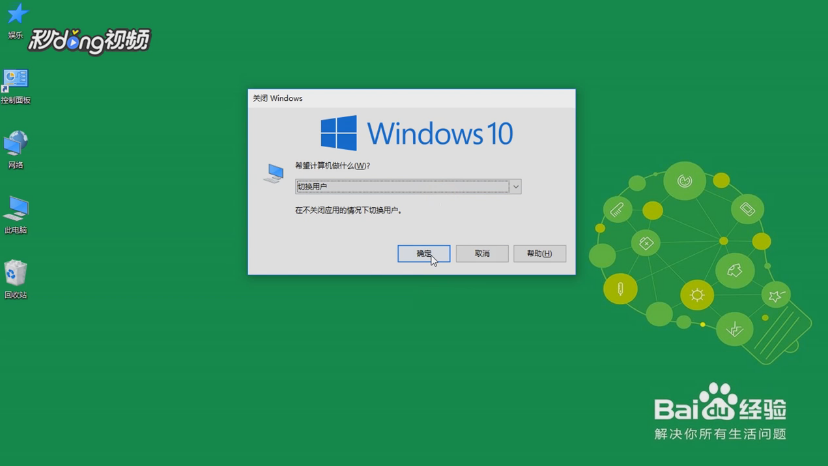Click the 希望计算机做什么(W)? label
828x466 pixels.
click(333, 166)
